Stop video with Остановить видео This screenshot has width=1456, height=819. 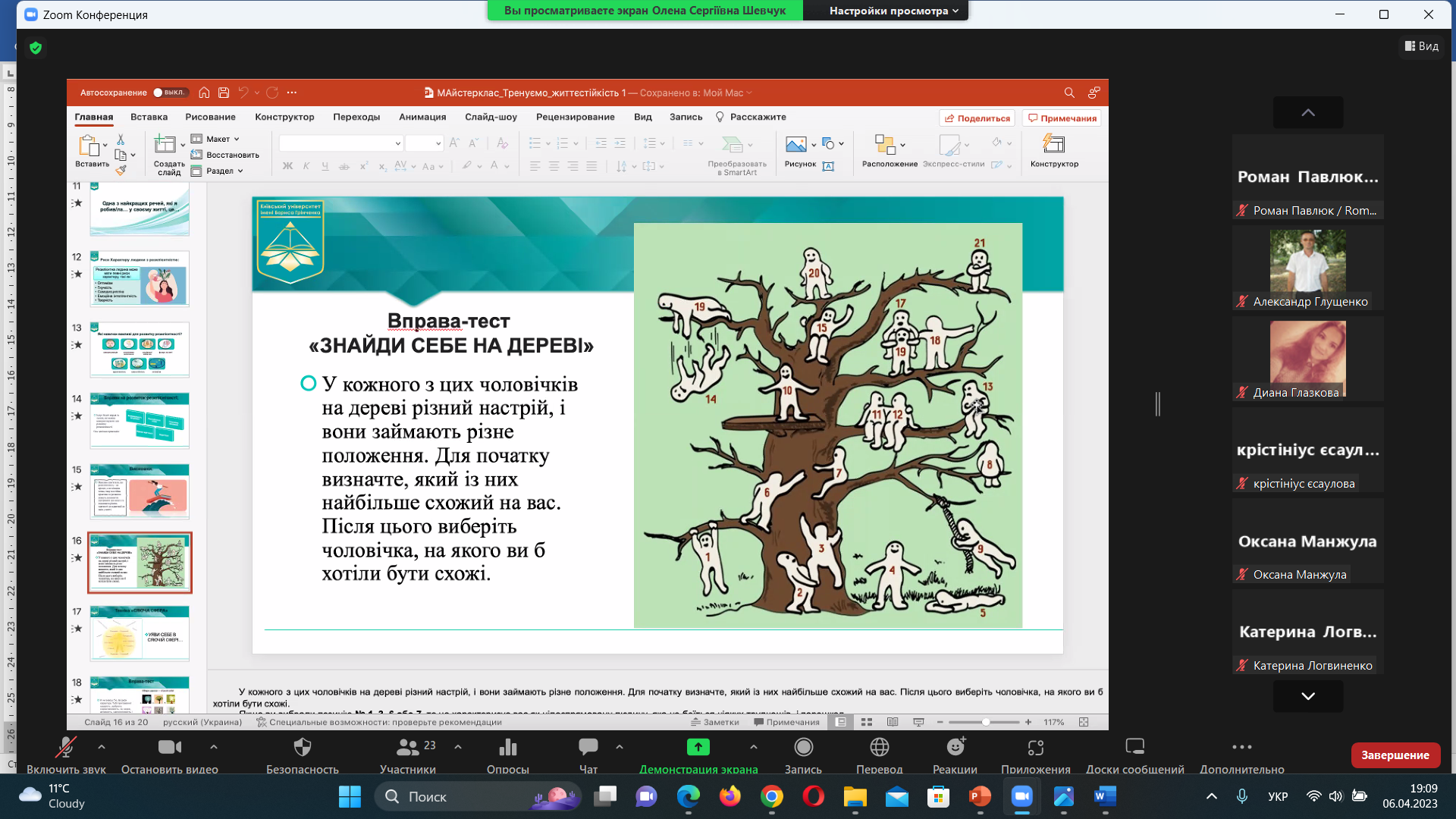click(x=169, y=748)
